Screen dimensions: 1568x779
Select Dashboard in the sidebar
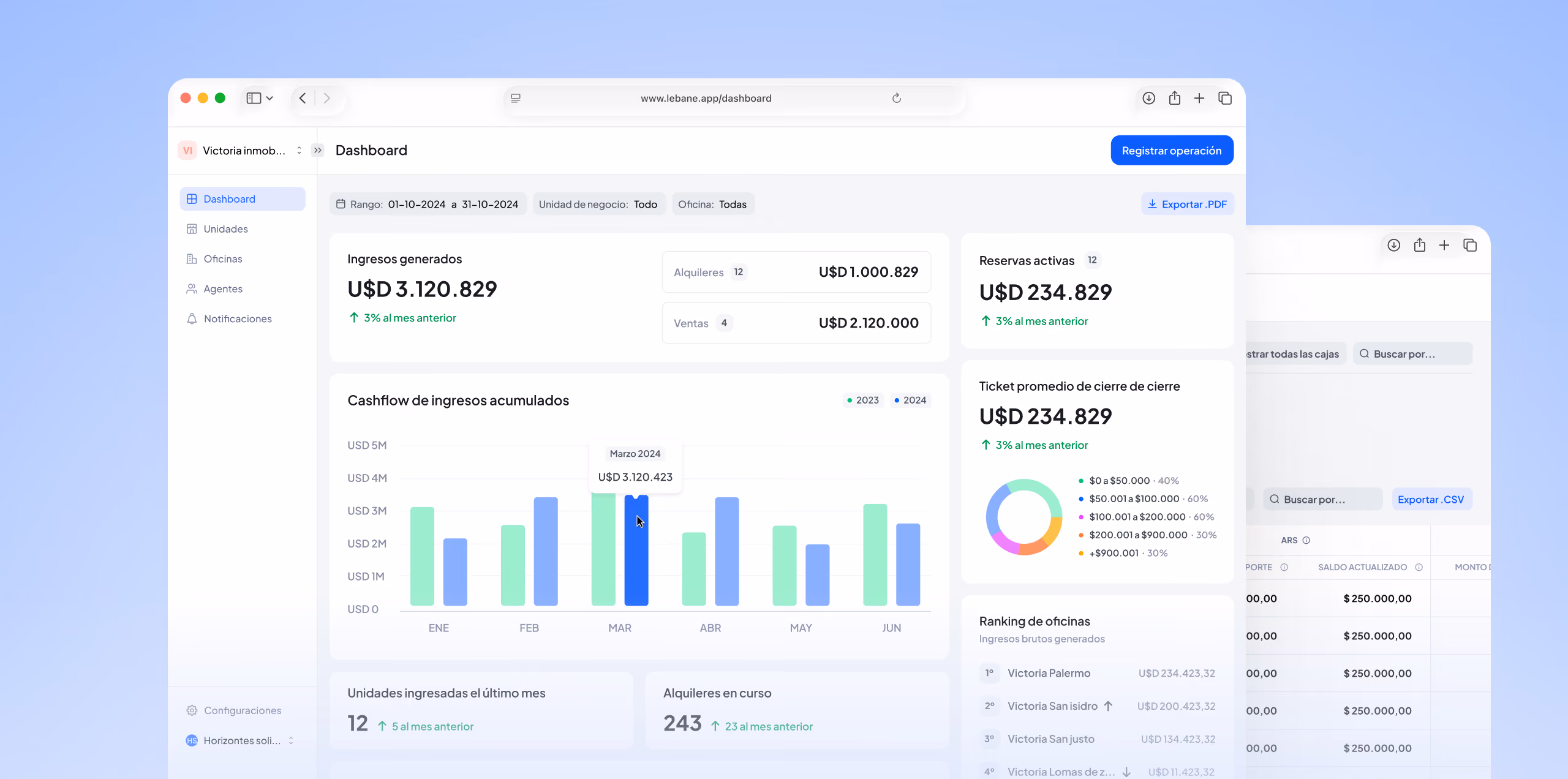pos(243,199)
